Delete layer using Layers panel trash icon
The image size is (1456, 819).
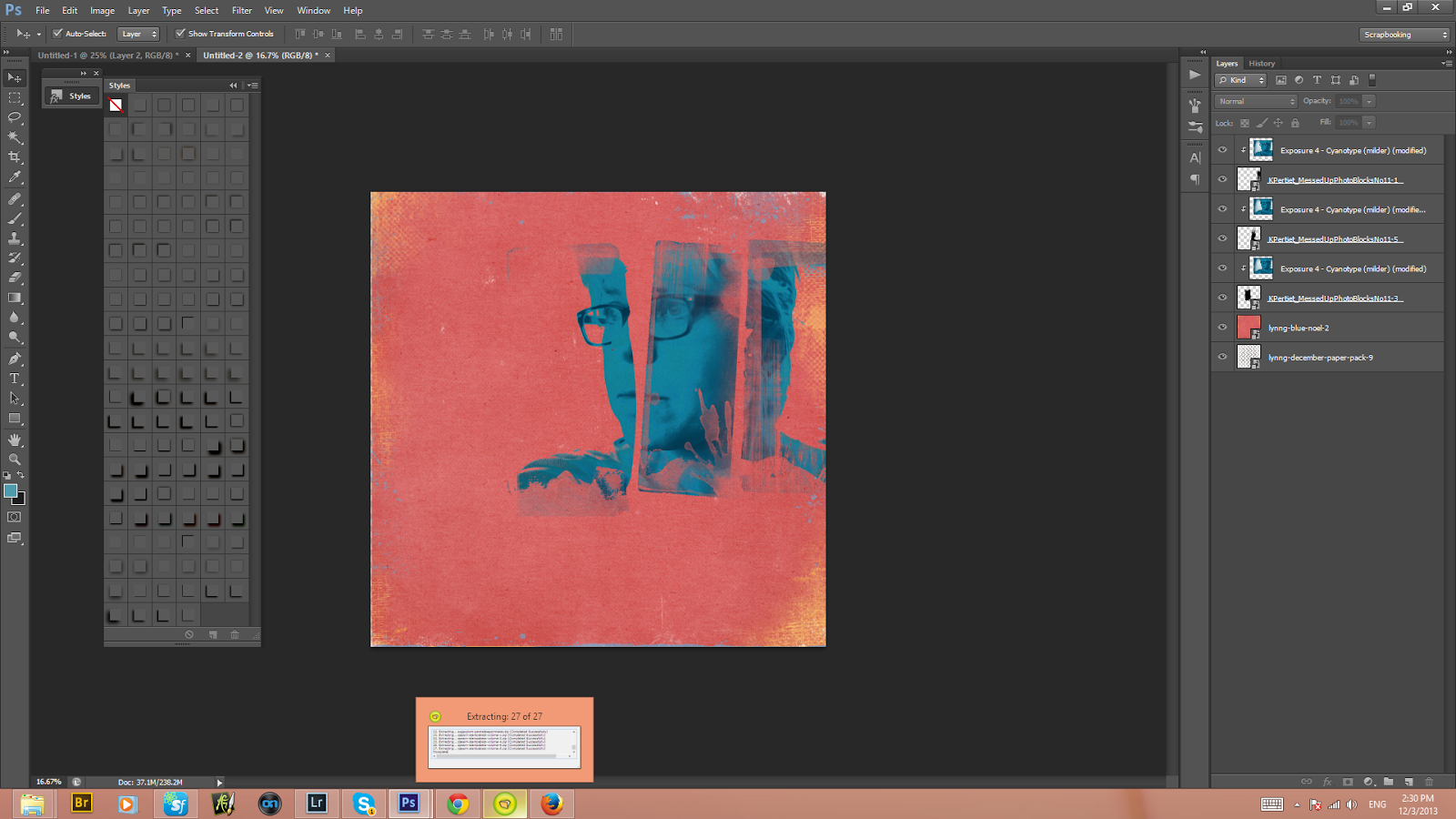(1429, 782)
